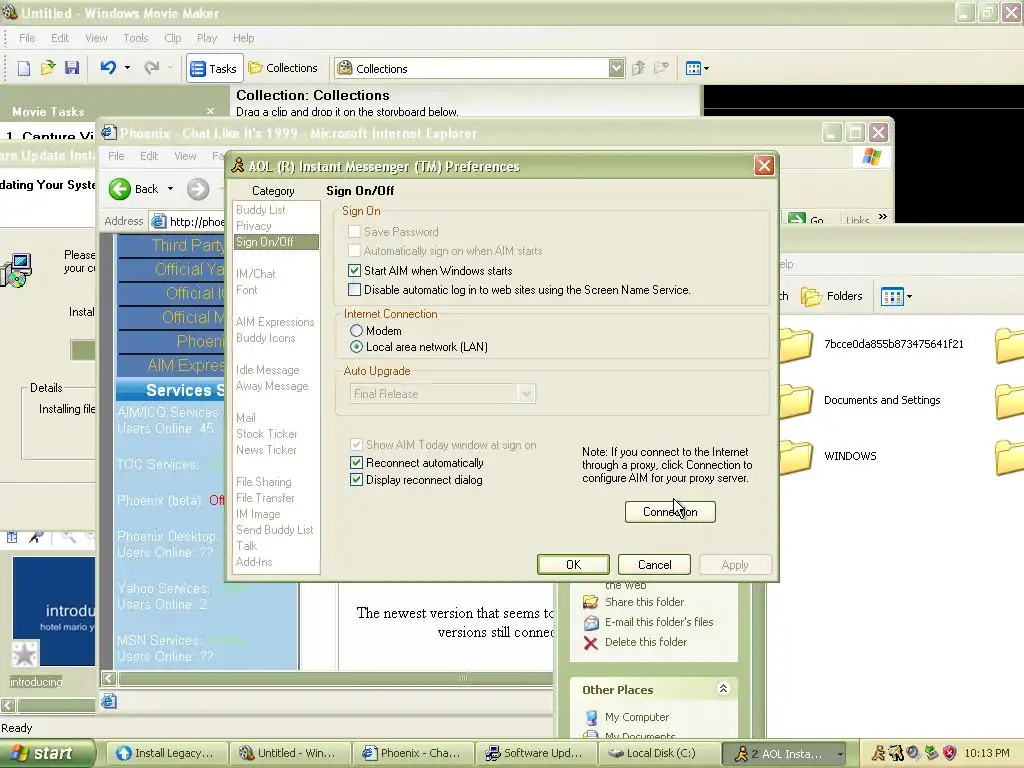Viewport: 1024px width, 768px height.
Task: Select AIM Expressions category
Action: coord(275,322)
